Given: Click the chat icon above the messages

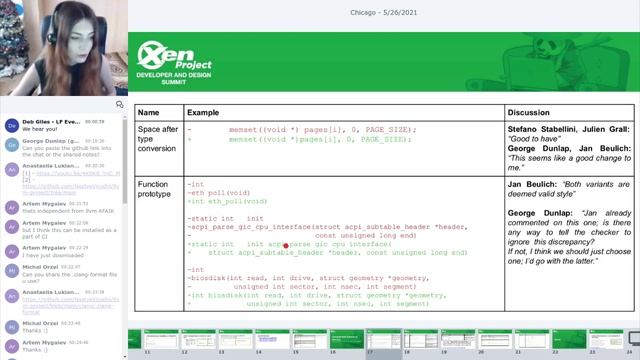Looking at the screenshot, I should click(x=120, y=104).
